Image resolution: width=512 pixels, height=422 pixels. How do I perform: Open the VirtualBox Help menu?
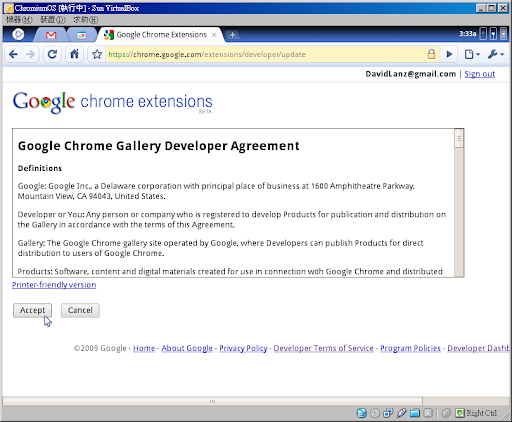(x=86, y=20)
